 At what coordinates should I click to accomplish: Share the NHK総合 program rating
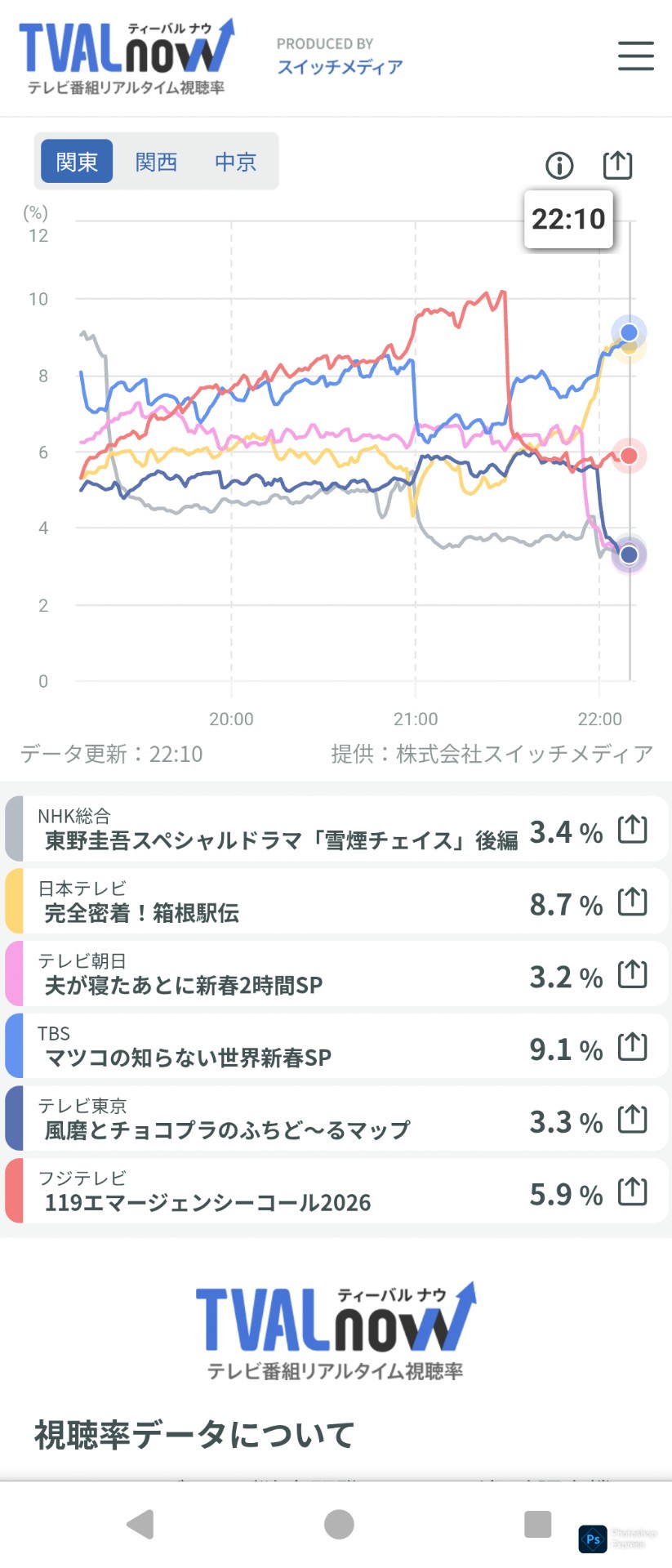coord(633,830)
